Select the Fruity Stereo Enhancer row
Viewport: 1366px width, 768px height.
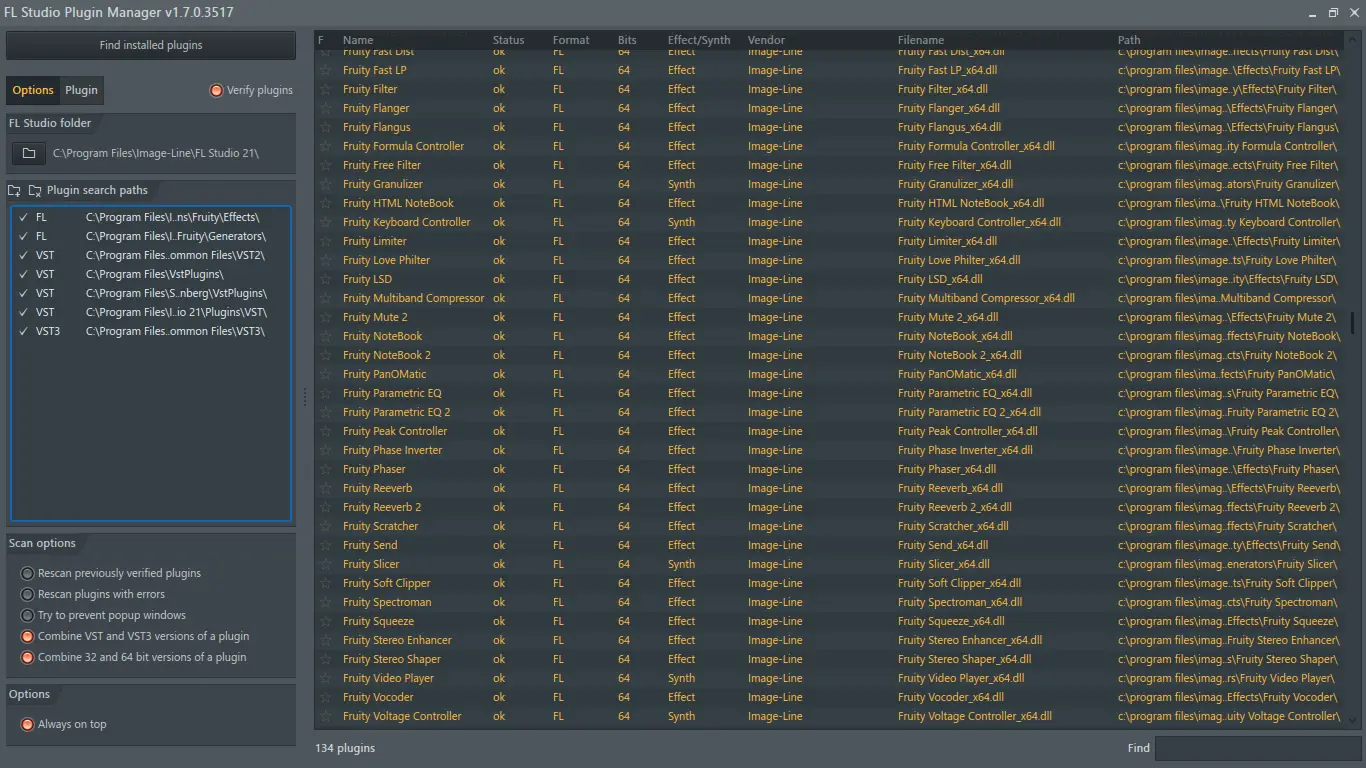coord(830,640)
